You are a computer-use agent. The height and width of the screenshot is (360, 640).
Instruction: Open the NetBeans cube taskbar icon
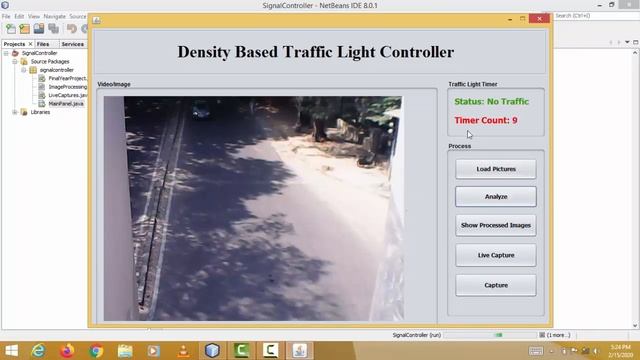(x=212, y=351)
